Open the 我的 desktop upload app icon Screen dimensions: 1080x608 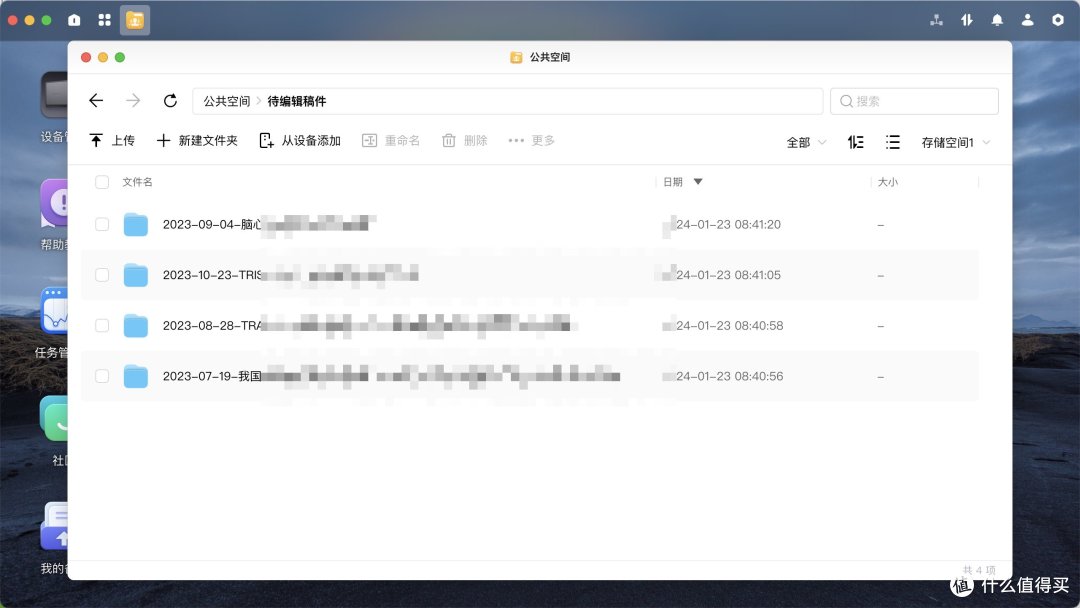pyautogui.click(x=54, y=526)
